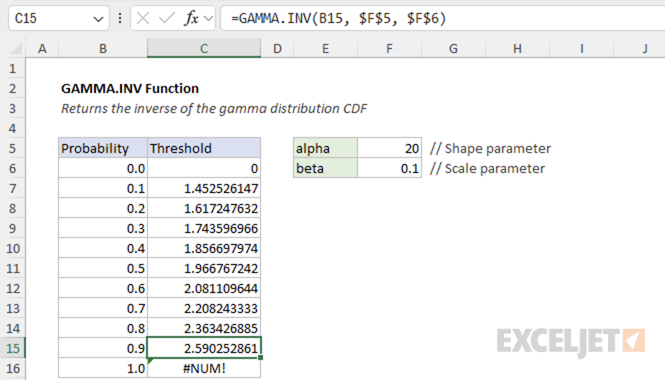The height and width of the screenshot is (380, 665).
Task: Open the Name Box dropdown arrow
Action: point(98,19)
